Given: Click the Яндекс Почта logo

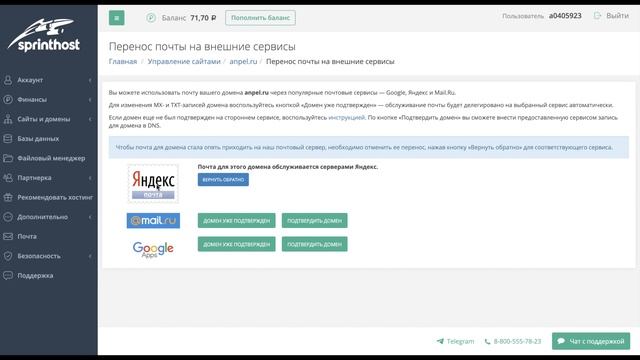Looking at the screenshot, I should (153, 184).
